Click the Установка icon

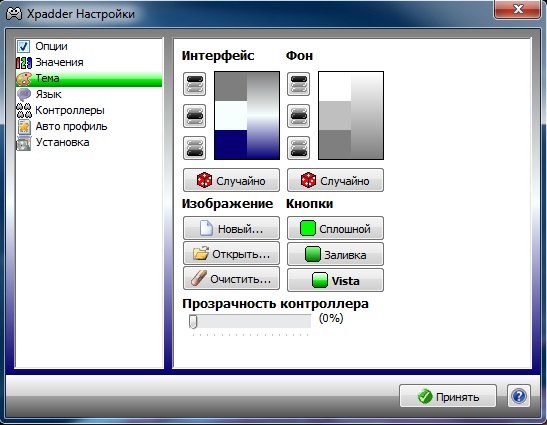(24, 143)
